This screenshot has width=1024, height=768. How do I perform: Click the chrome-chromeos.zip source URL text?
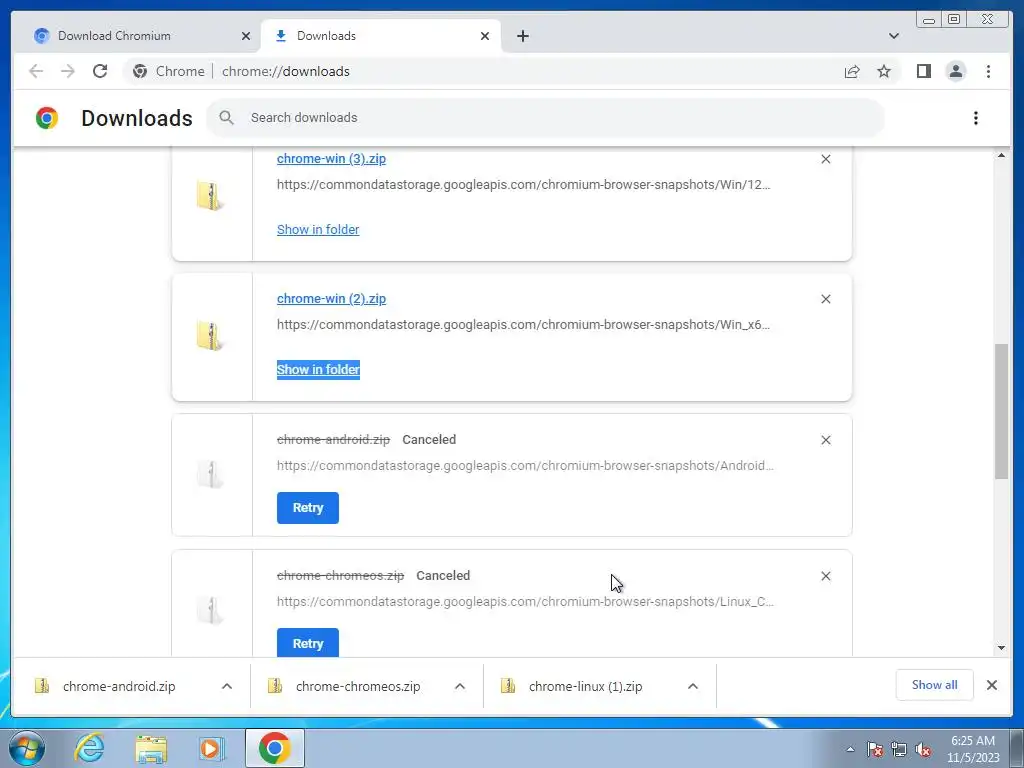(525, 601)
